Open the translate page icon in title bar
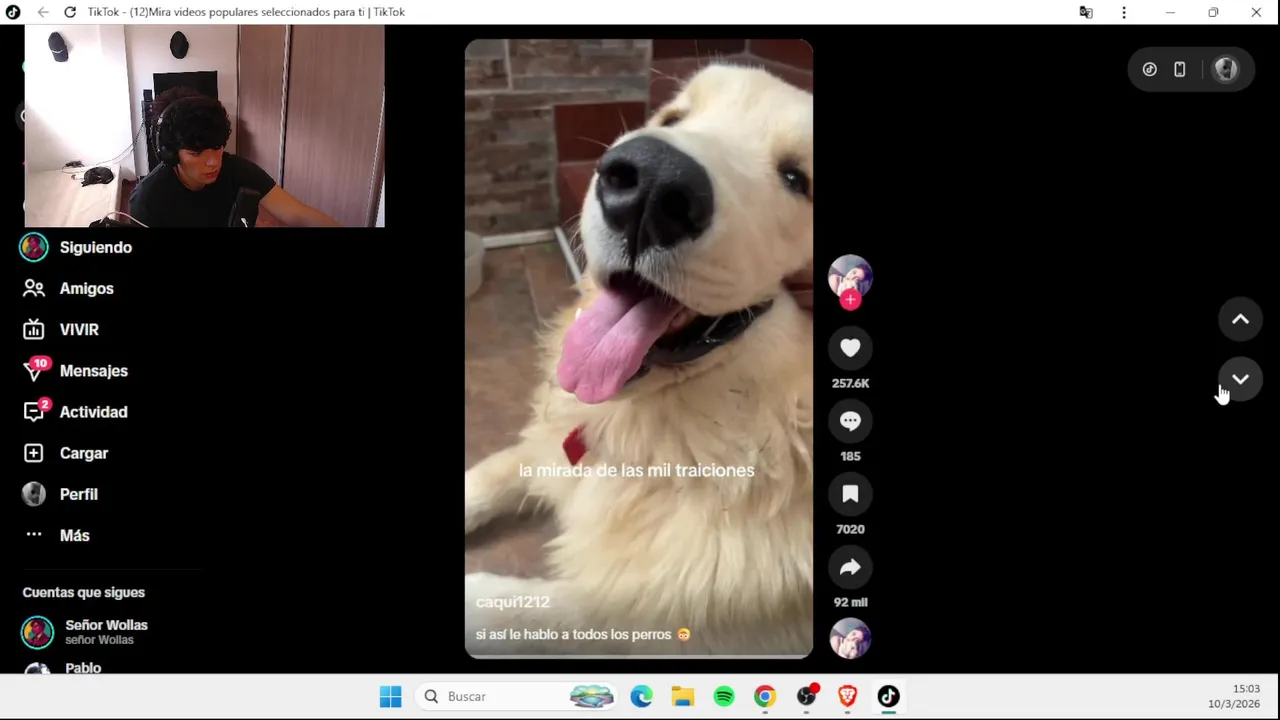Viewport: 1280px width, 720px height. (x=1086, y=12)
